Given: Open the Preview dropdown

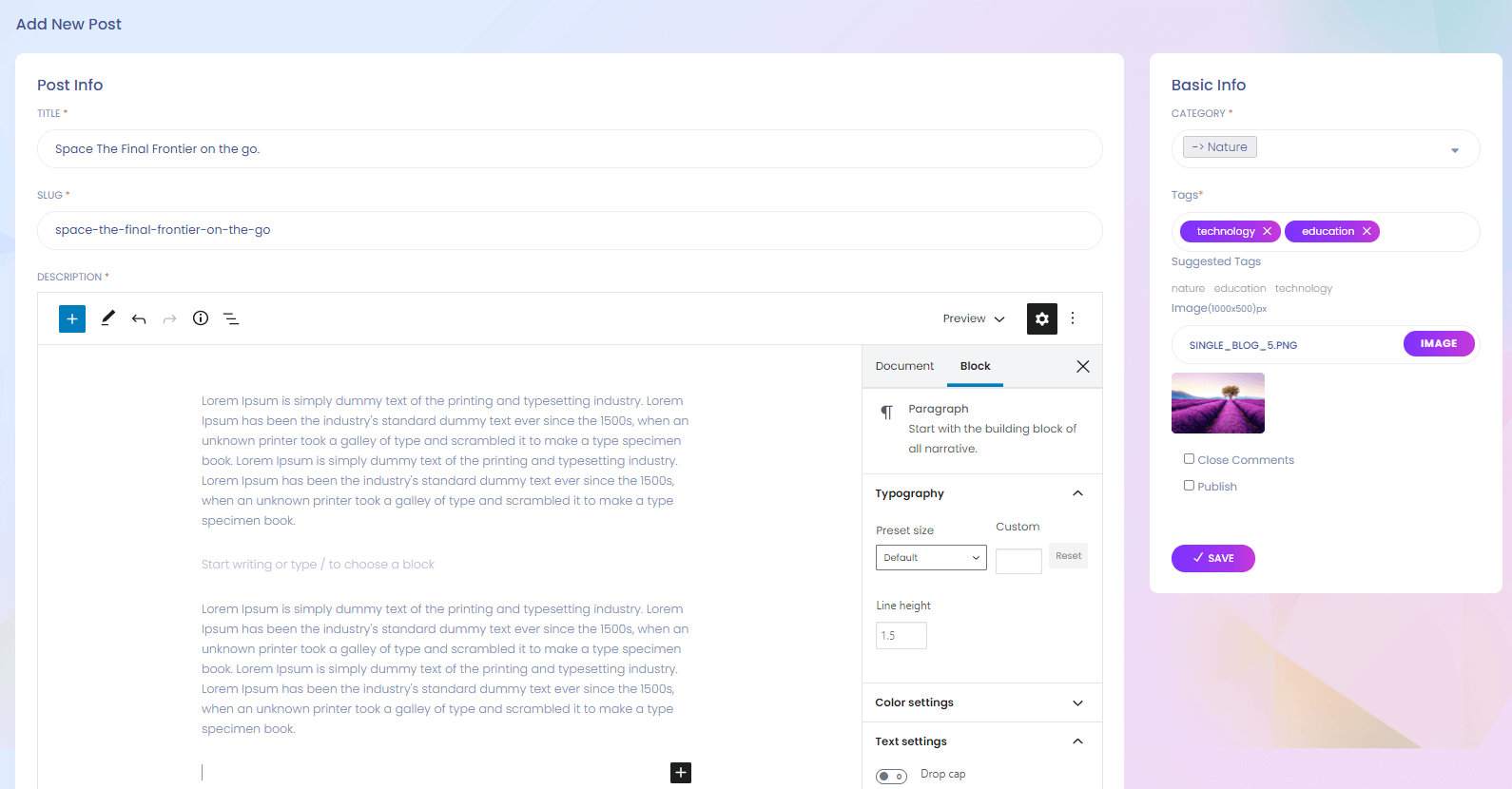Looking at the screenshot, I should [x=974, y=318].
